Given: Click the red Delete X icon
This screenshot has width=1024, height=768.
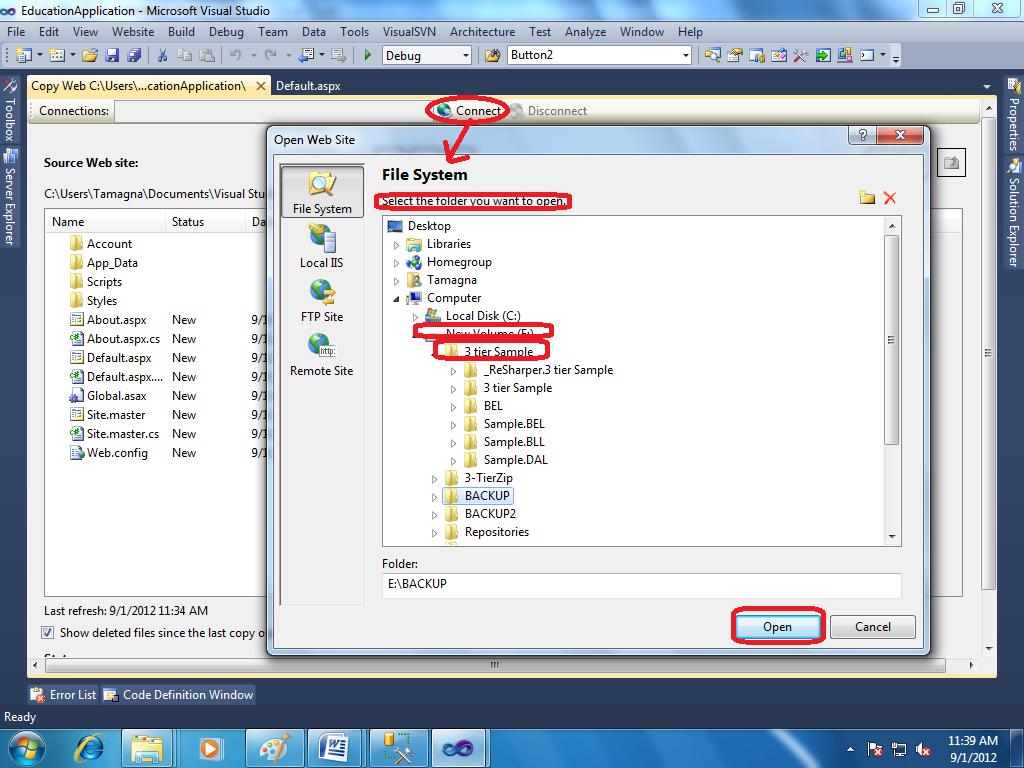Looking at the screenshot, I should 889,198.
